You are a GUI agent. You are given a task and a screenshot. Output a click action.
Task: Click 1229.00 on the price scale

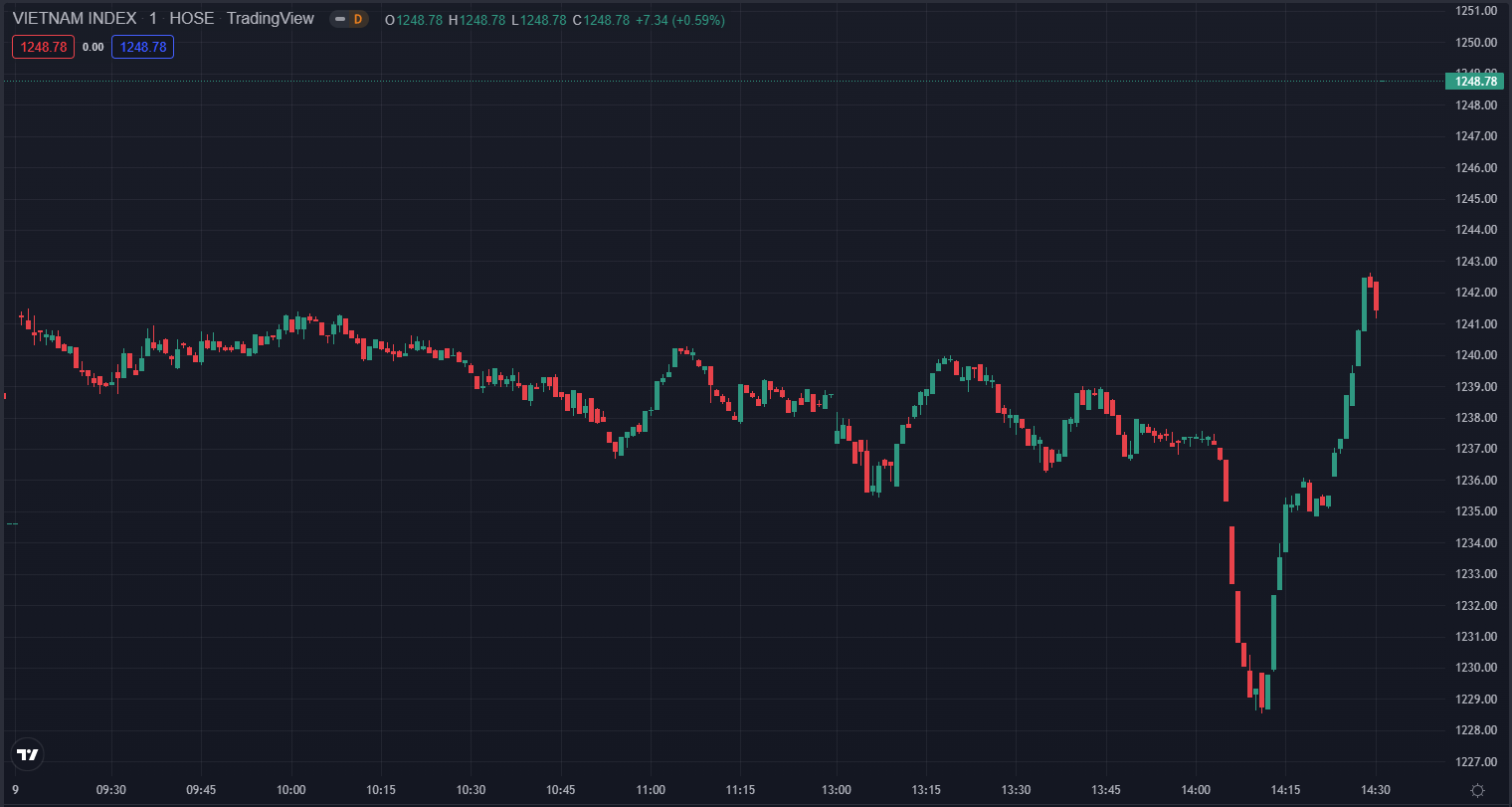[1476, 700]
